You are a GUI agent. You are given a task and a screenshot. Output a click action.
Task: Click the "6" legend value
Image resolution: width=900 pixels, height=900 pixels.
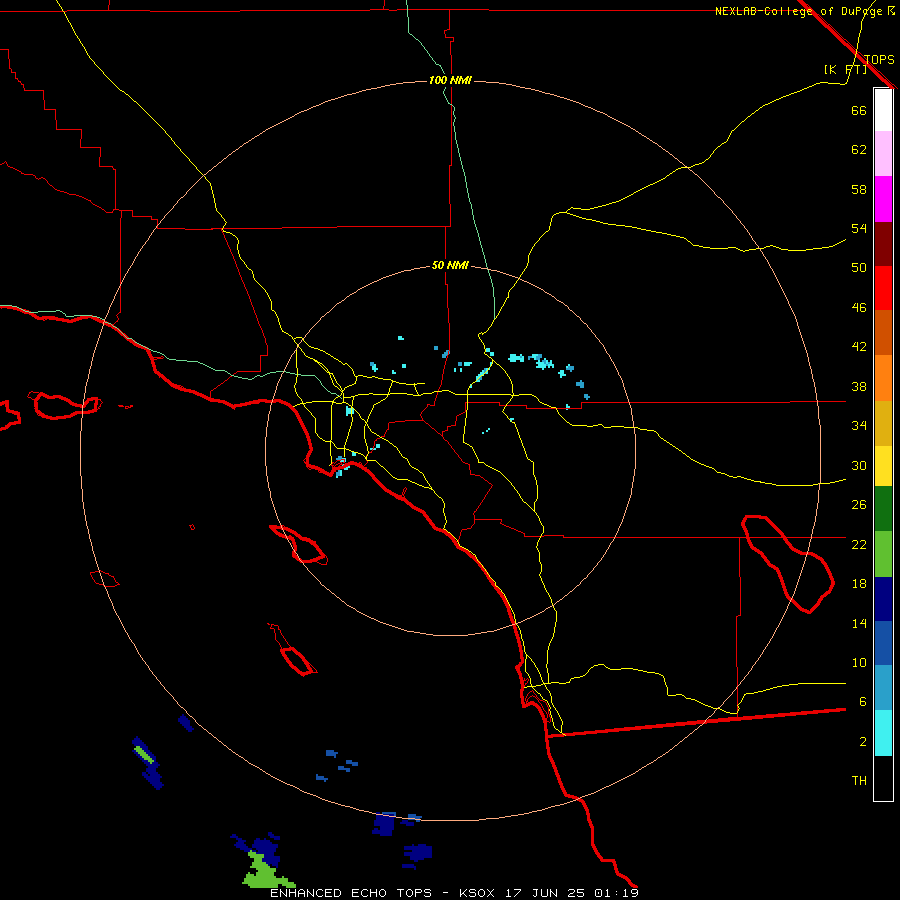click(x=862, y=701)
